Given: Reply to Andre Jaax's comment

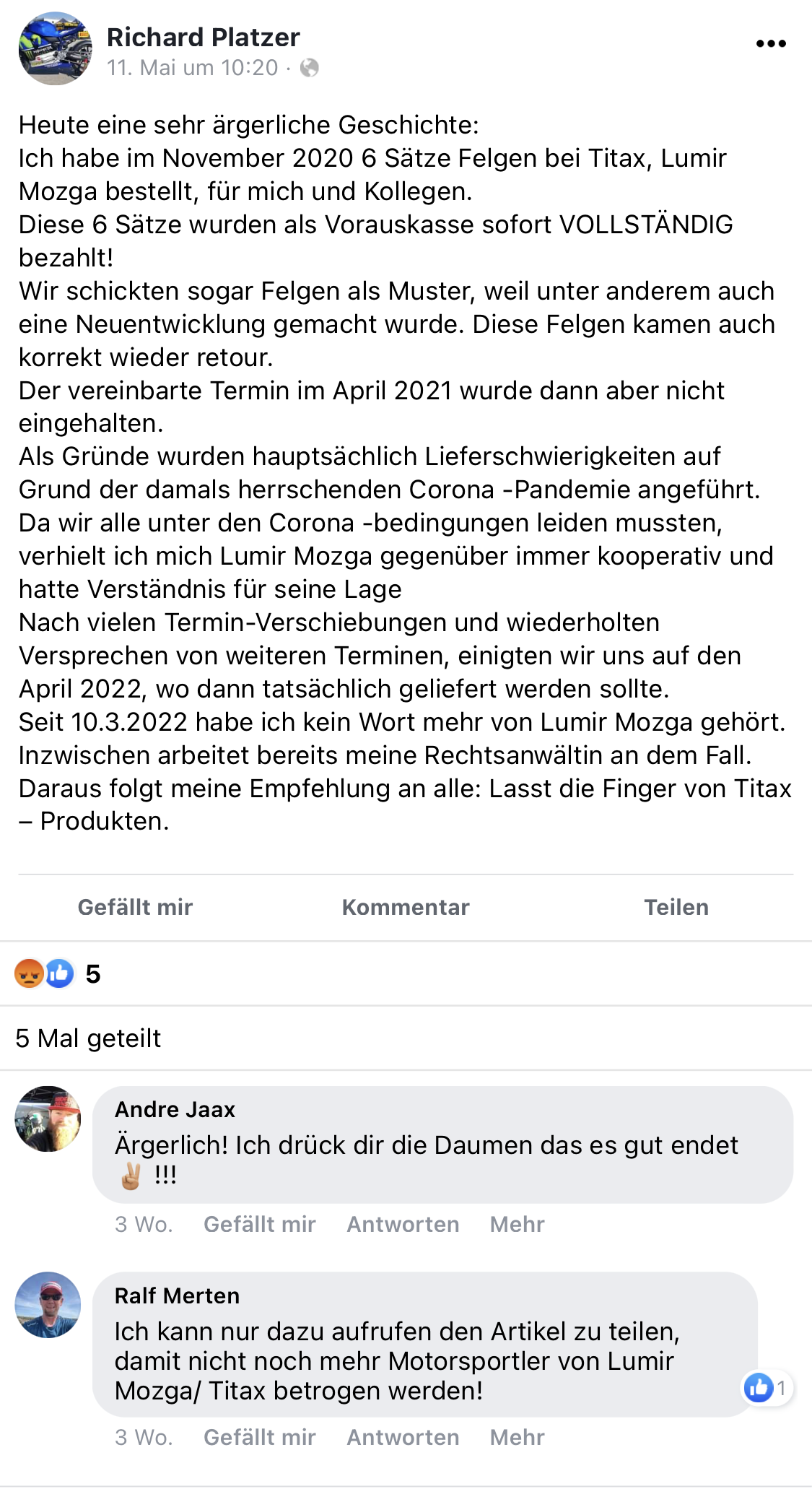Looking at the screenshot, I should (x=403, y=1224).
